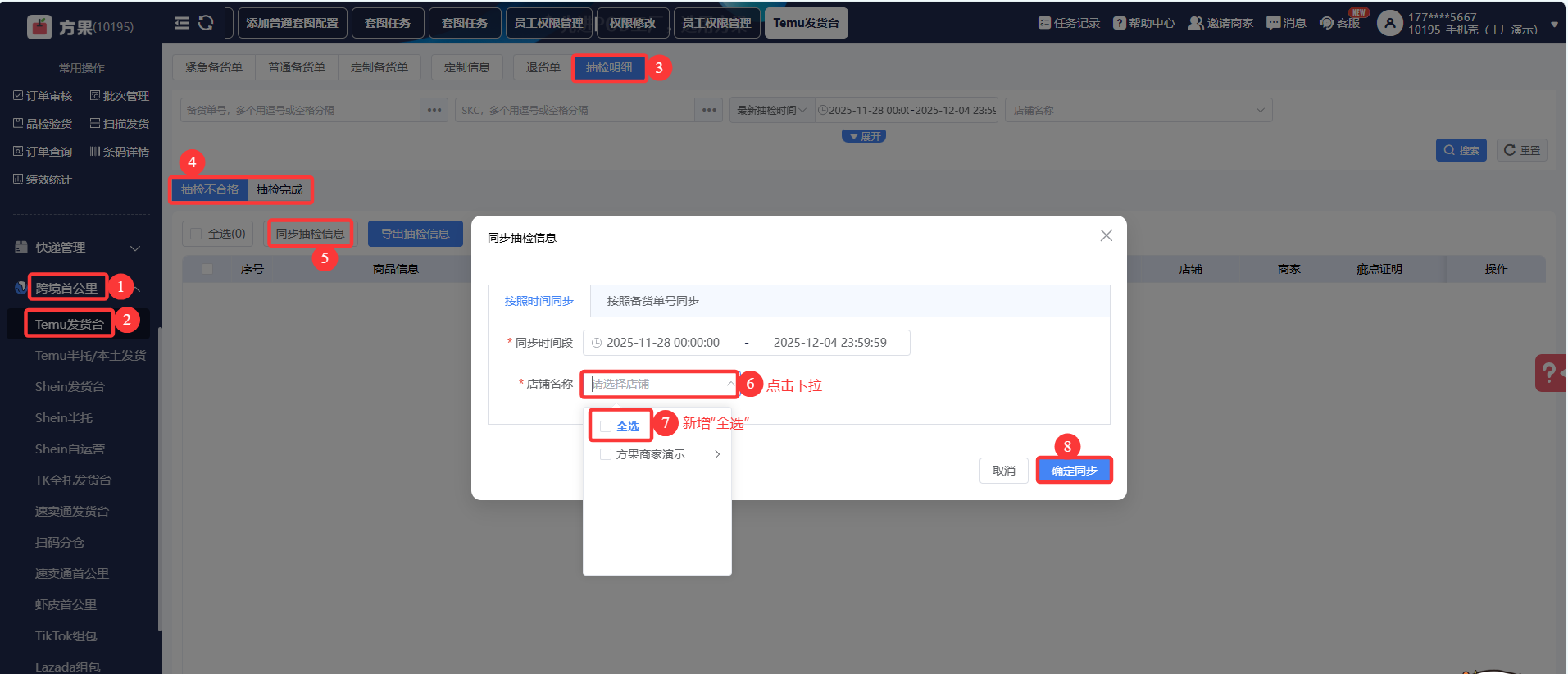
Task: Switch to 退货单 tab
Action: [543, 67]
